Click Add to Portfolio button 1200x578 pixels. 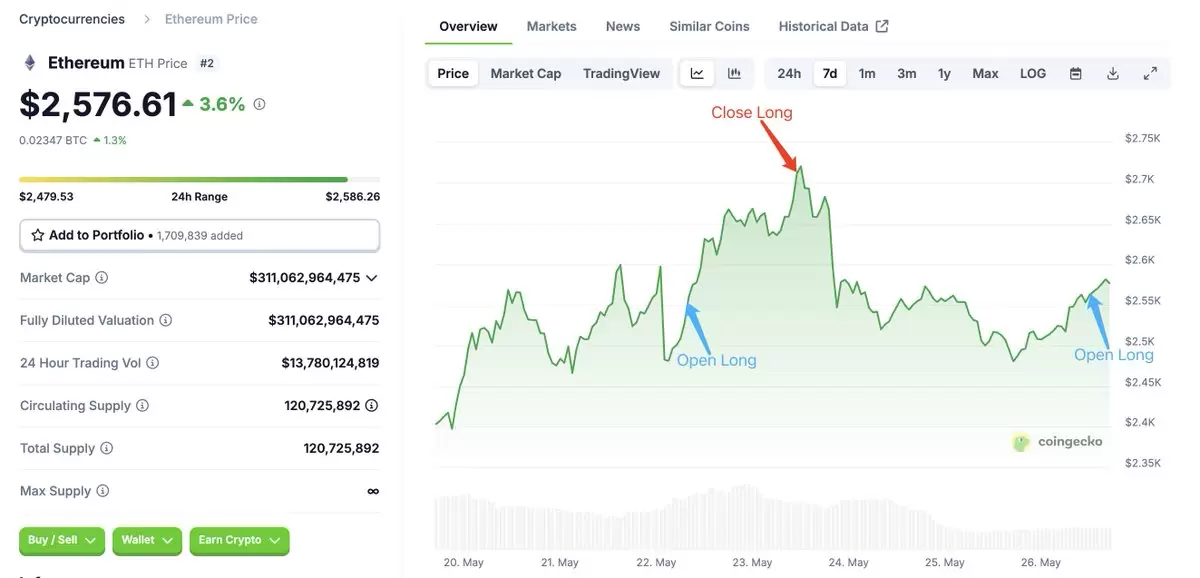click(200, 235)
